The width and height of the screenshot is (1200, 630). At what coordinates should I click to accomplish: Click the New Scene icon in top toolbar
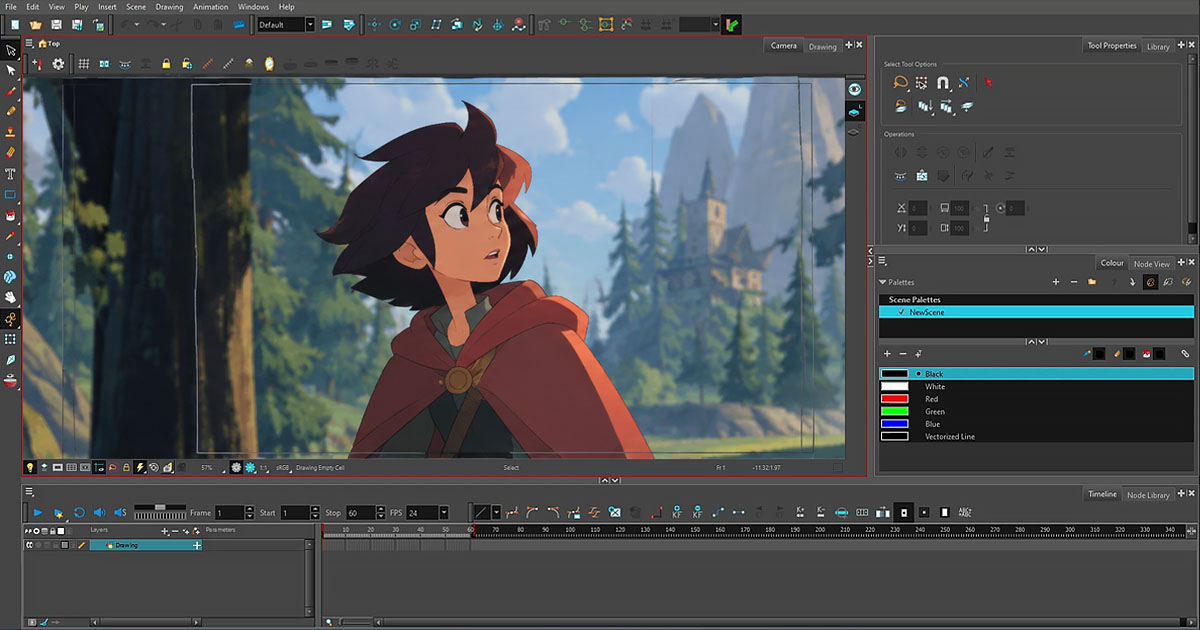coord(13,23)
